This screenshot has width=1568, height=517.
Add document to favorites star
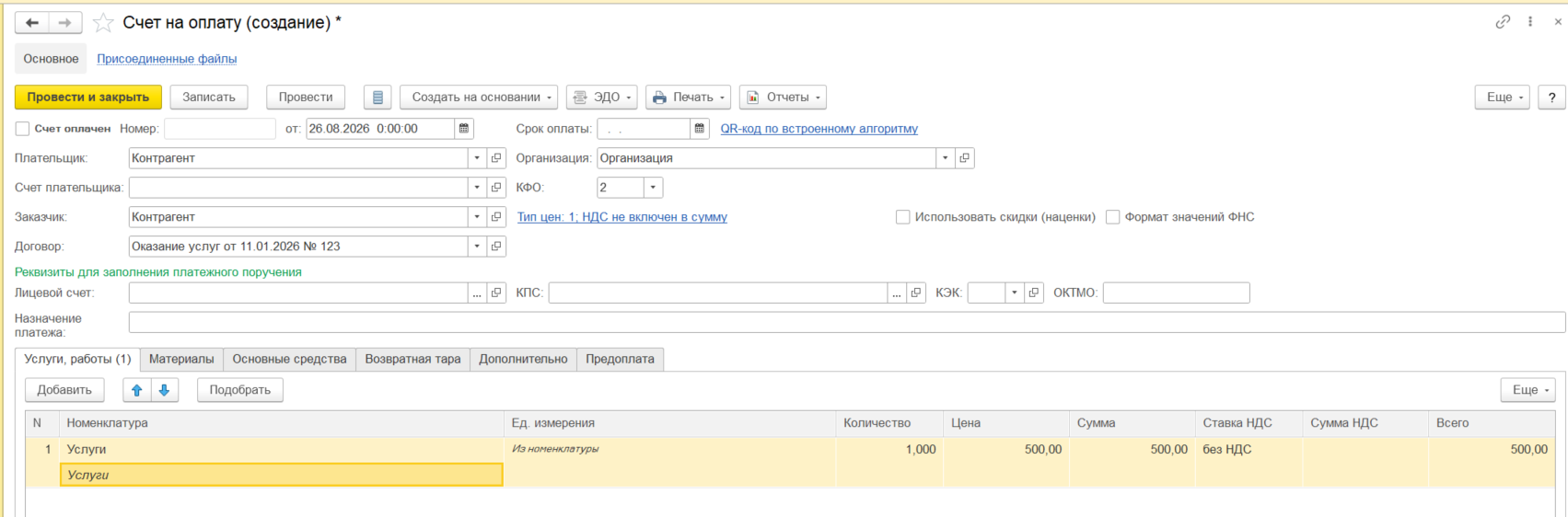pyautogui.click(x=103, y=23)
